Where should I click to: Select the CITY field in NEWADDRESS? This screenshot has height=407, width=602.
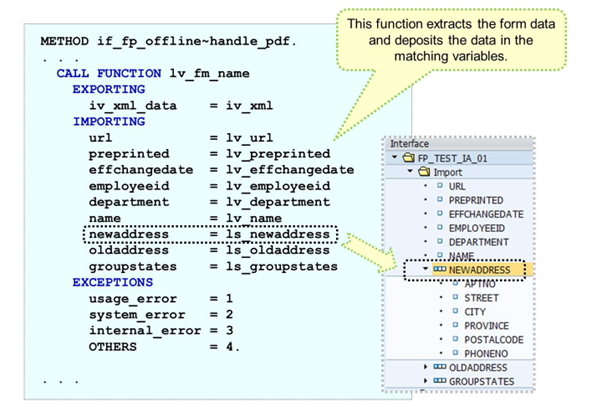coord(475,312)
